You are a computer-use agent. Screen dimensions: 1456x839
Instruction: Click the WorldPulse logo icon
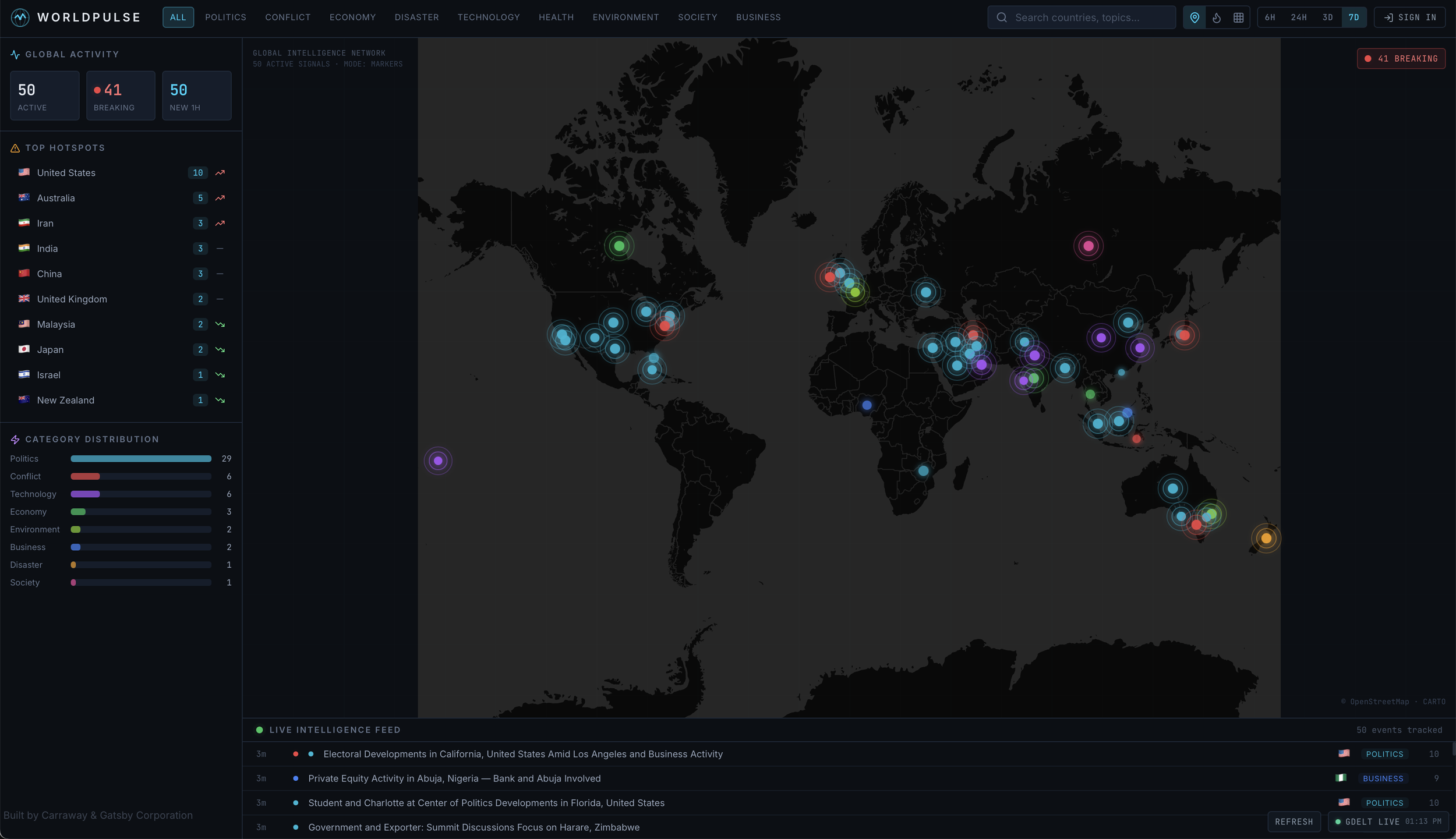(21, 17)
